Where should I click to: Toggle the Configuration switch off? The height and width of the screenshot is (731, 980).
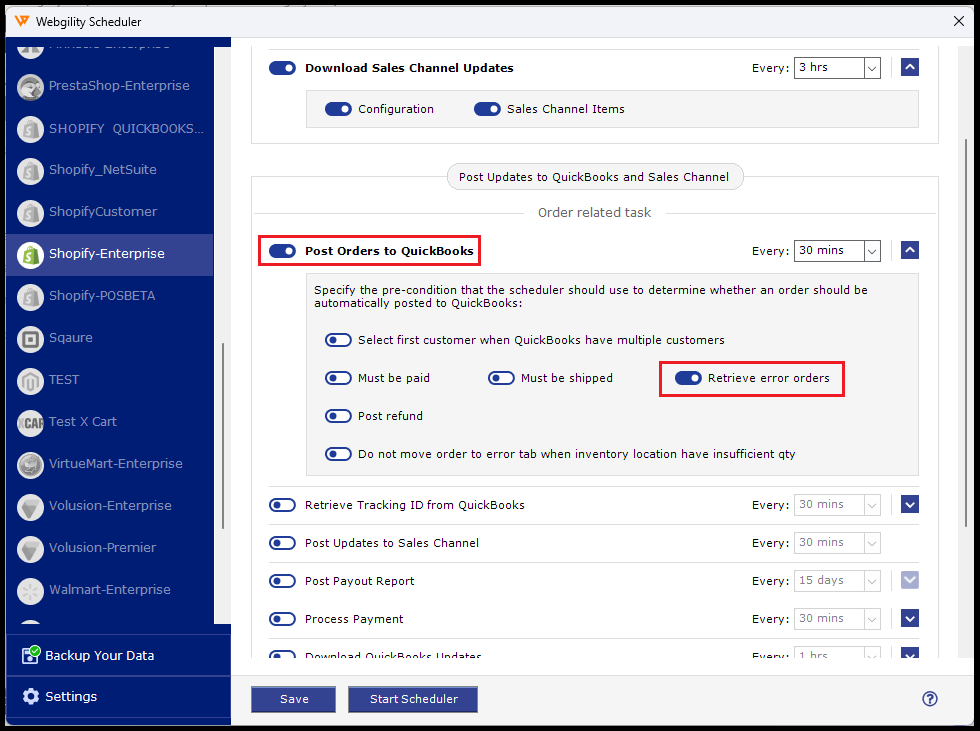tap(338, 109)
